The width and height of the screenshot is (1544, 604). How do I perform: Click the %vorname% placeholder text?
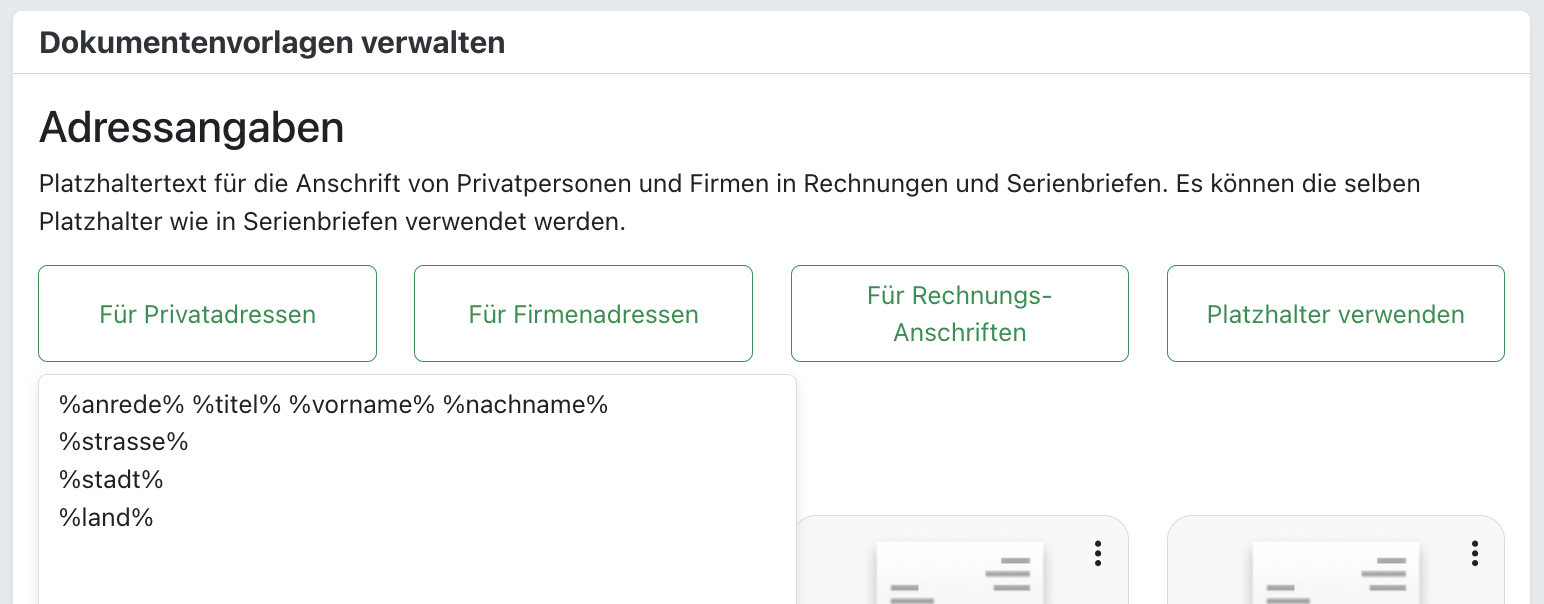pos(360,405)
